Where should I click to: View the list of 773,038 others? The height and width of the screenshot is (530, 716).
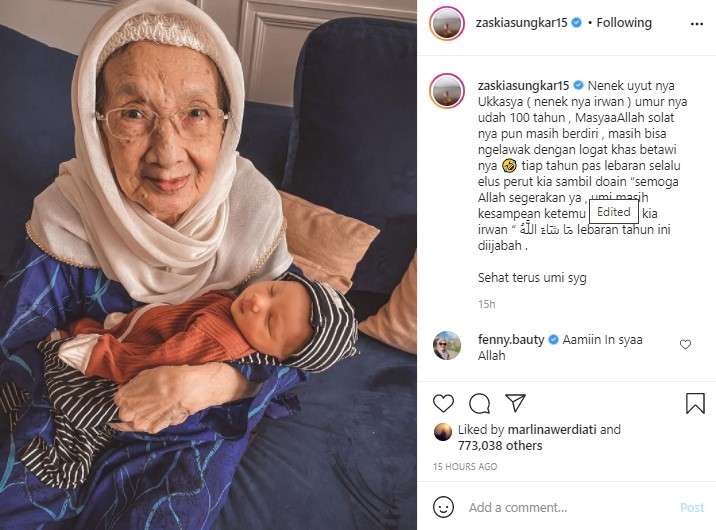[x=500, y=446]
